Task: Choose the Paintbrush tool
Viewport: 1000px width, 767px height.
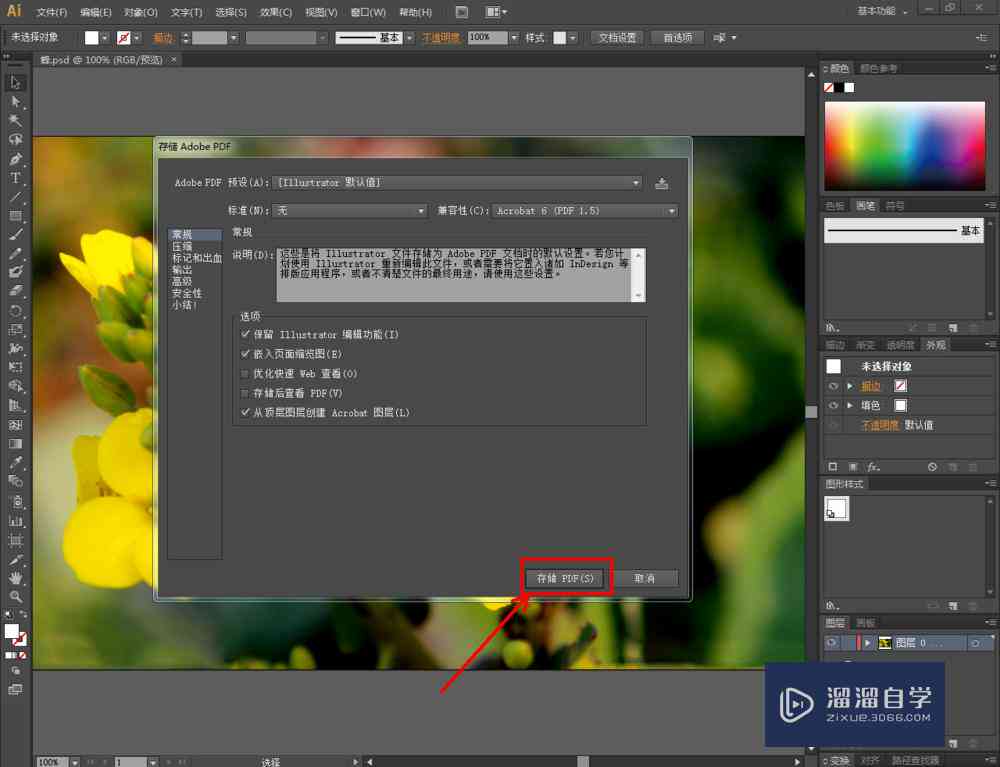Action: pos(15,235)
